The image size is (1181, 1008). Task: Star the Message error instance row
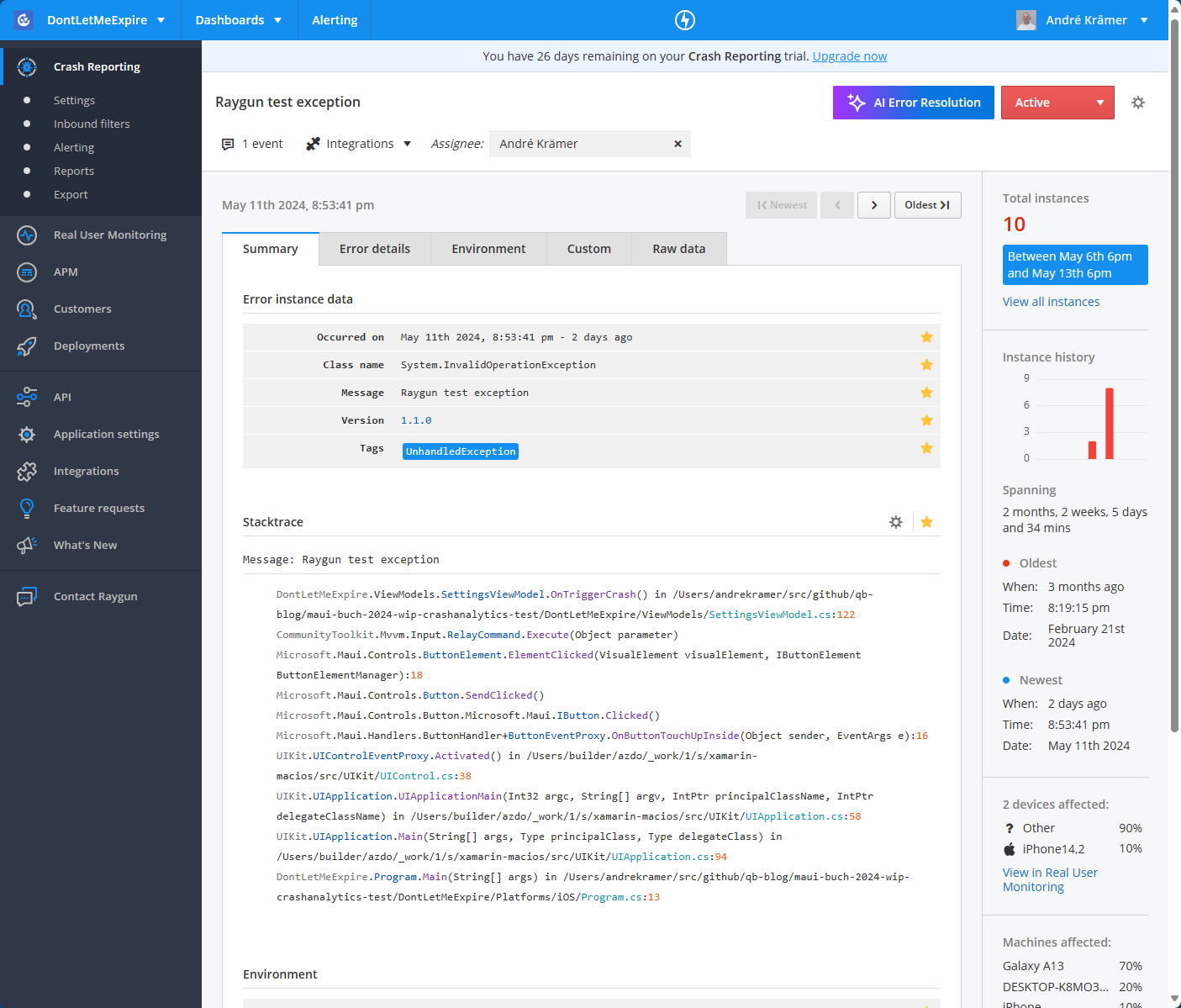click(926, 393)
